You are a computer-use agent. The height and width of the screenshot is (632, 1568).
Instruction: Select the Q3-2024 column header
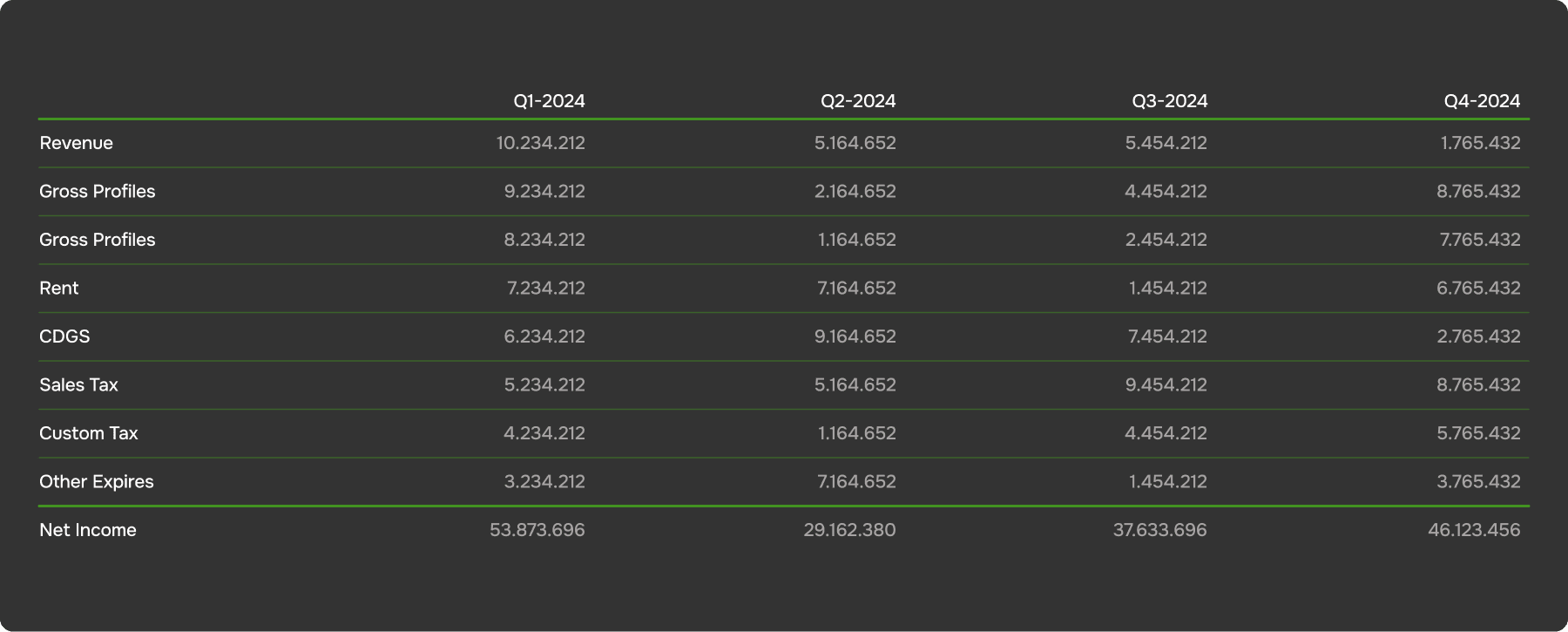(x=1169, y=101)
